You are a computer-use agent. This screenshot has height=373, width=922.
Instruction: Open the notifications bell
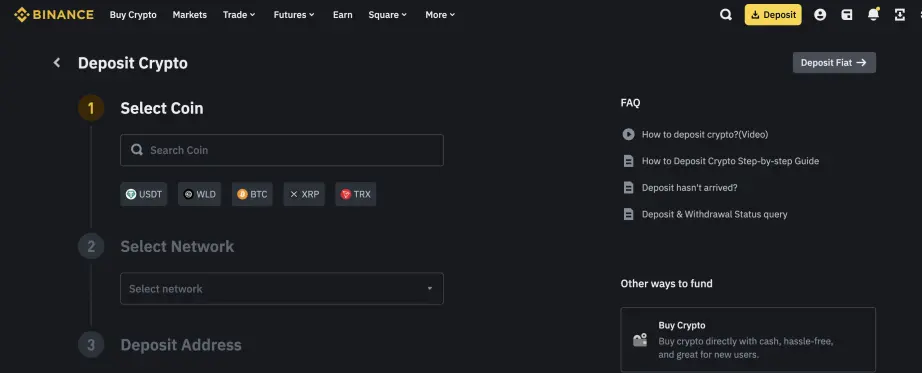tap(873, 14)
